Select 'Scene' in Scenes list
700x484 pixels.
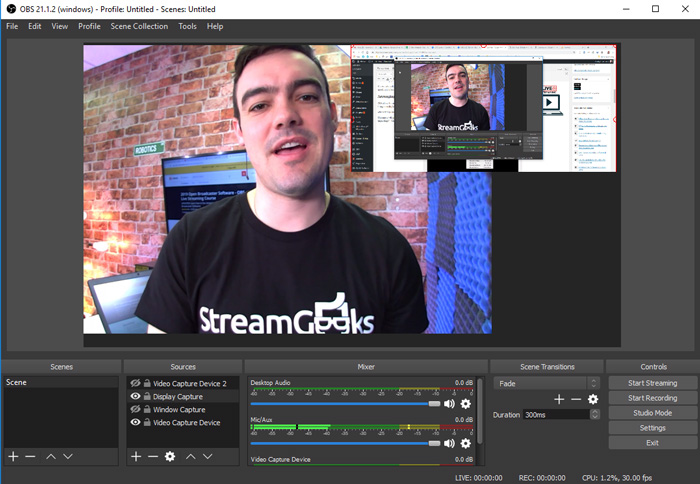(x=61, y=382)
